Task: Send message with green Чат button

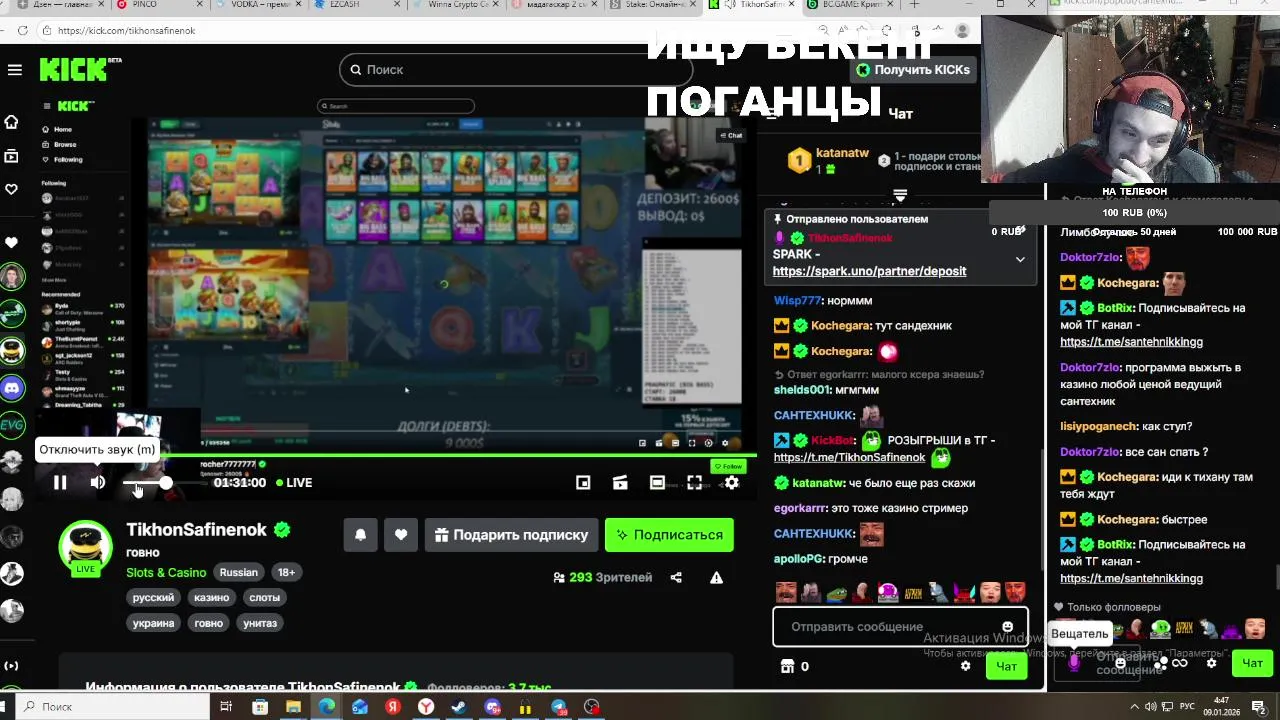Action: [1006, 666]
